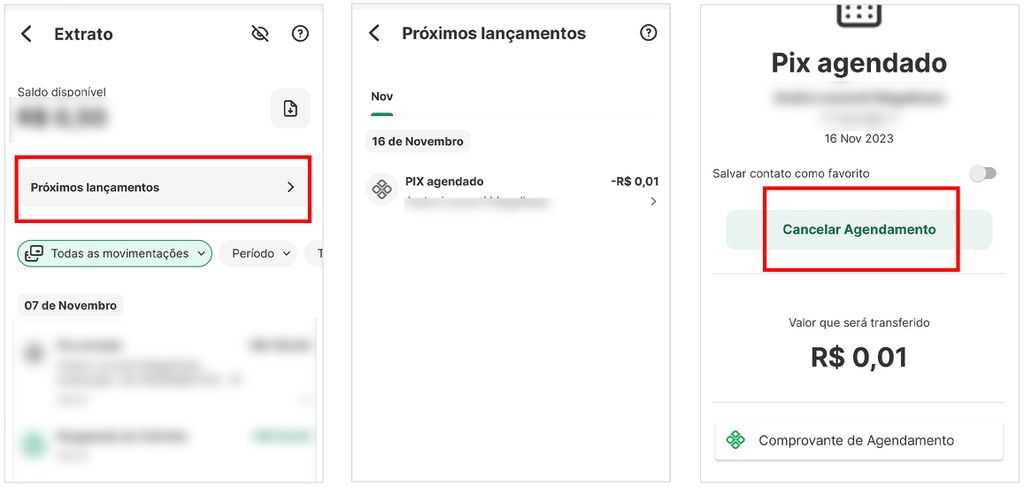Image resolution: width=1024 pixels, height=487 pixels.
Task: Click the -R$ 0,01 amount
Action: click(x=635, y=181)
